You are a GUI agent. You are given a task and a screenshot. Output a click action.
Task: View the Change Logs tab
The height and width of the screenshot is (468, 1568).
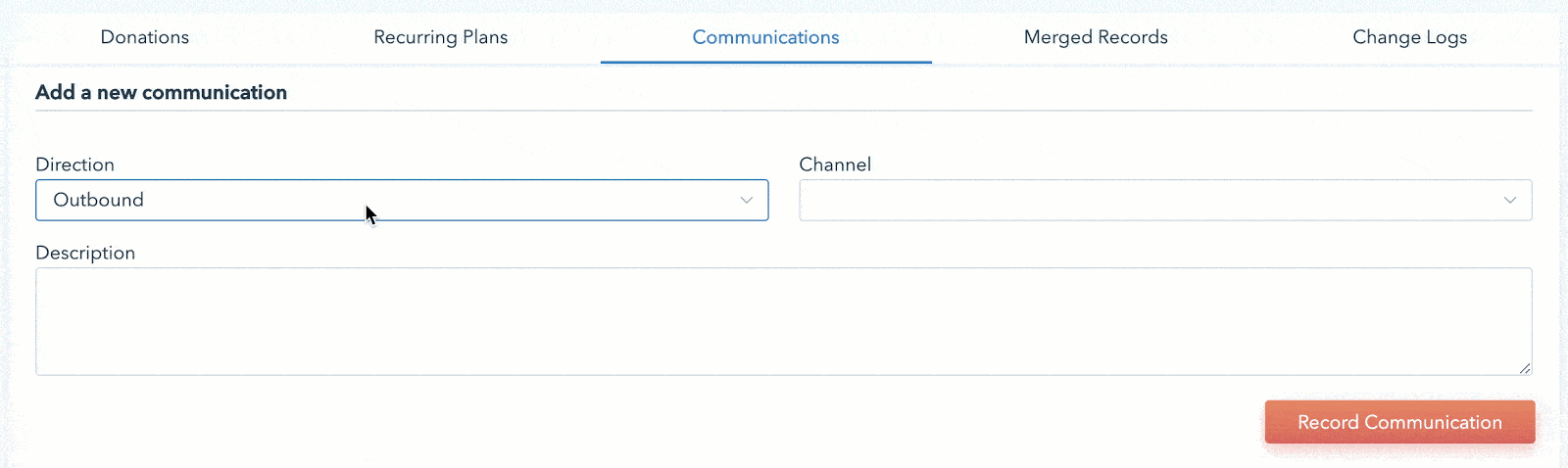[x=1409, y=37]
